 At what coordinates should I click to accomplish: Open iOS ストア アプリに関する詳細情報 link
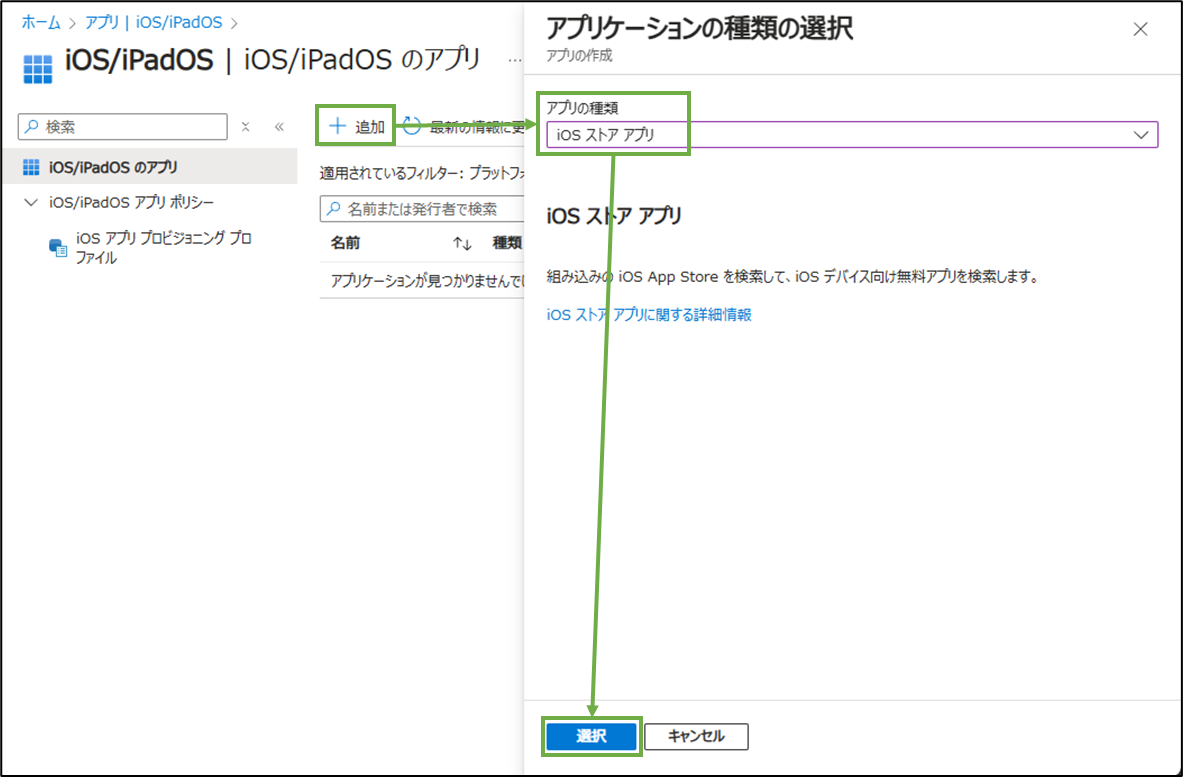(649, 315)
